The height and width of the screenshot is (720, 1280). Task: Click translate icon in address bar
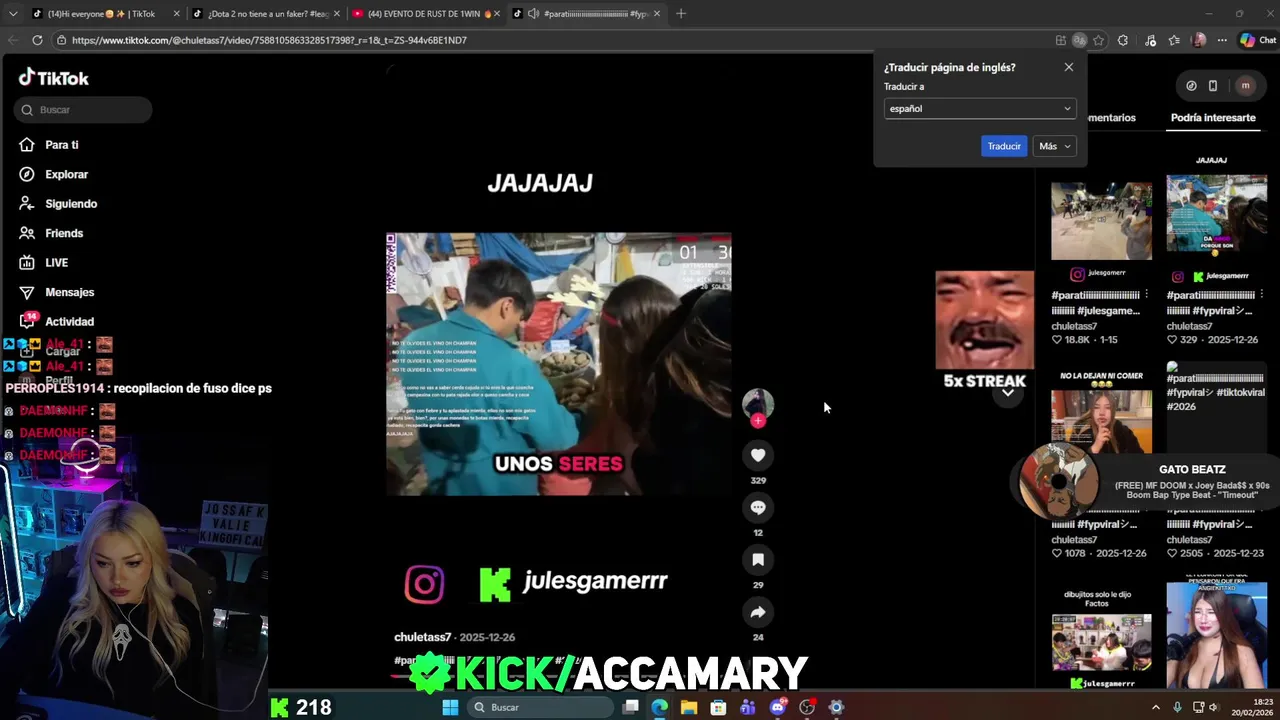click(1079, 40)
